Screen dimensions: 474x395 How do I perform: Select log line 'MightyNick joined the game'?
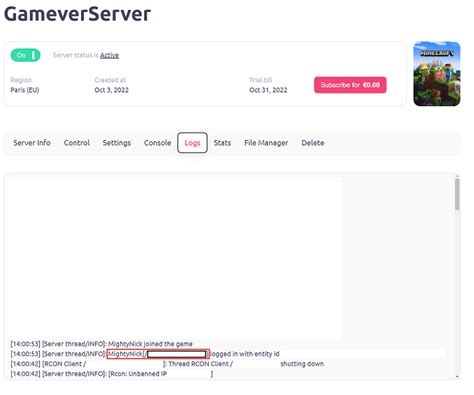[x=101, y=344]
